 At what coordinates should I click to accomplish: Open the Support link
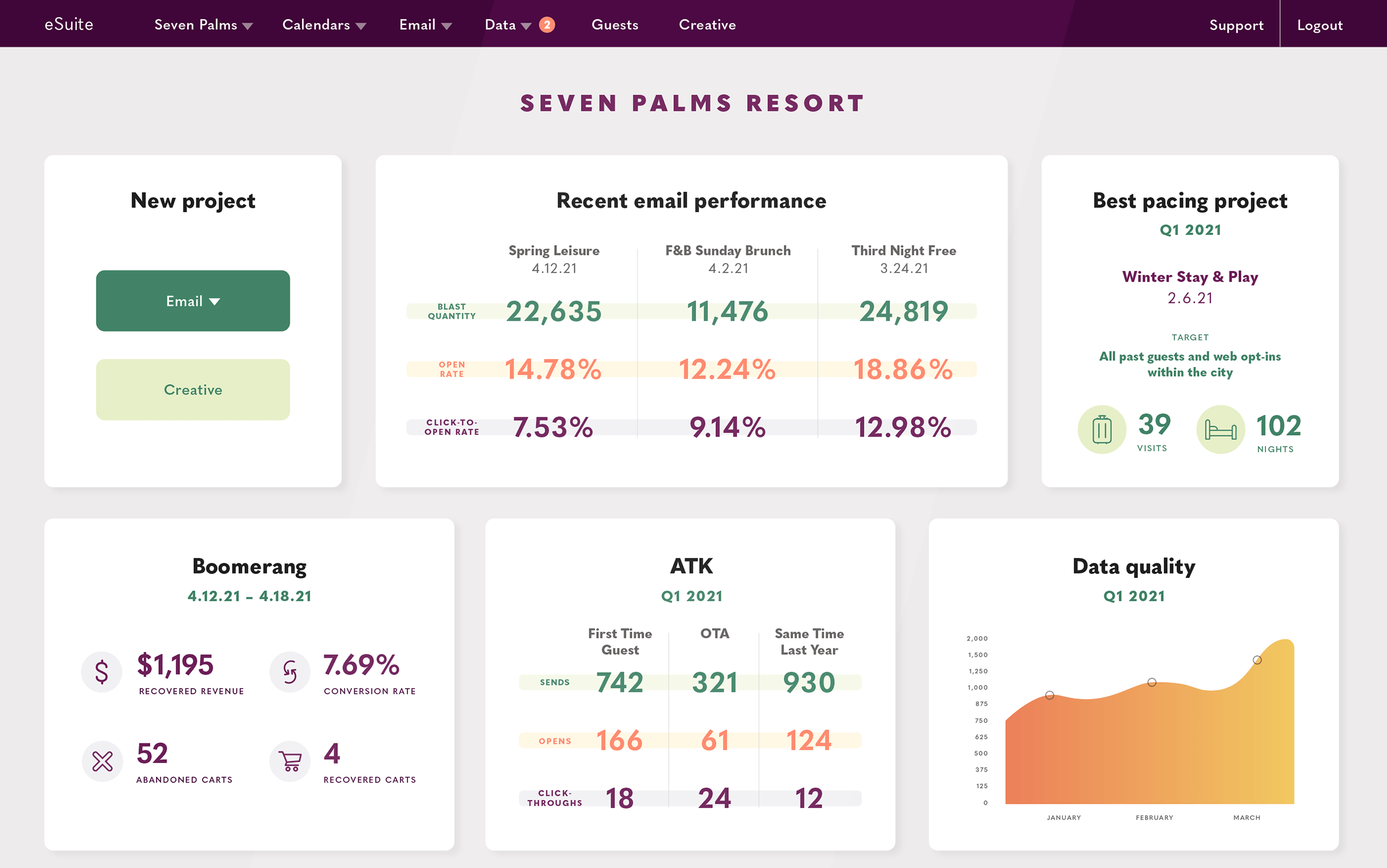1236,25
